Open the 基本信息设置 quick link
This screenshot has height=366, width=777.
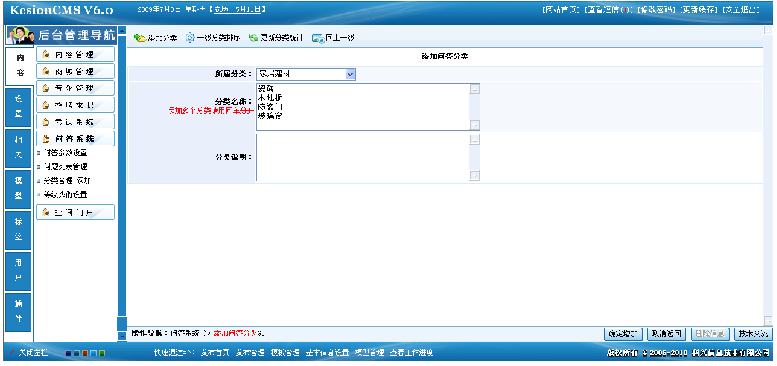tap(327, 353)
